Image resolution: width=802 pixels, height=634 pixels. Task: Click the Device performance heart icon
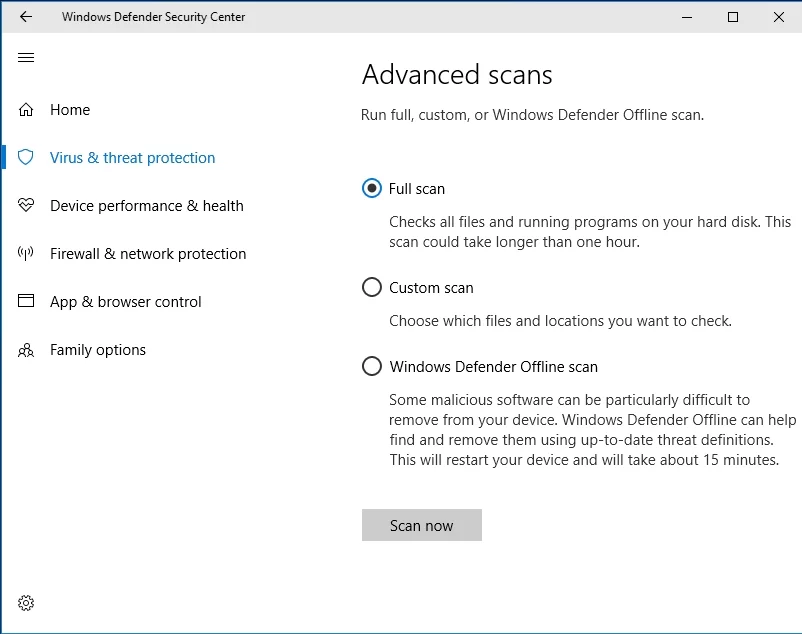(26, 206)
